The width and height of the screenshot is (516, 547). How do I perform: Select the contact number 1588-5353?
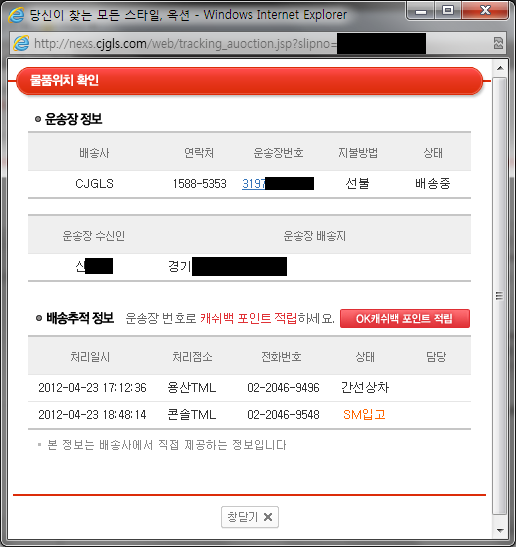(x=200, y=184)
